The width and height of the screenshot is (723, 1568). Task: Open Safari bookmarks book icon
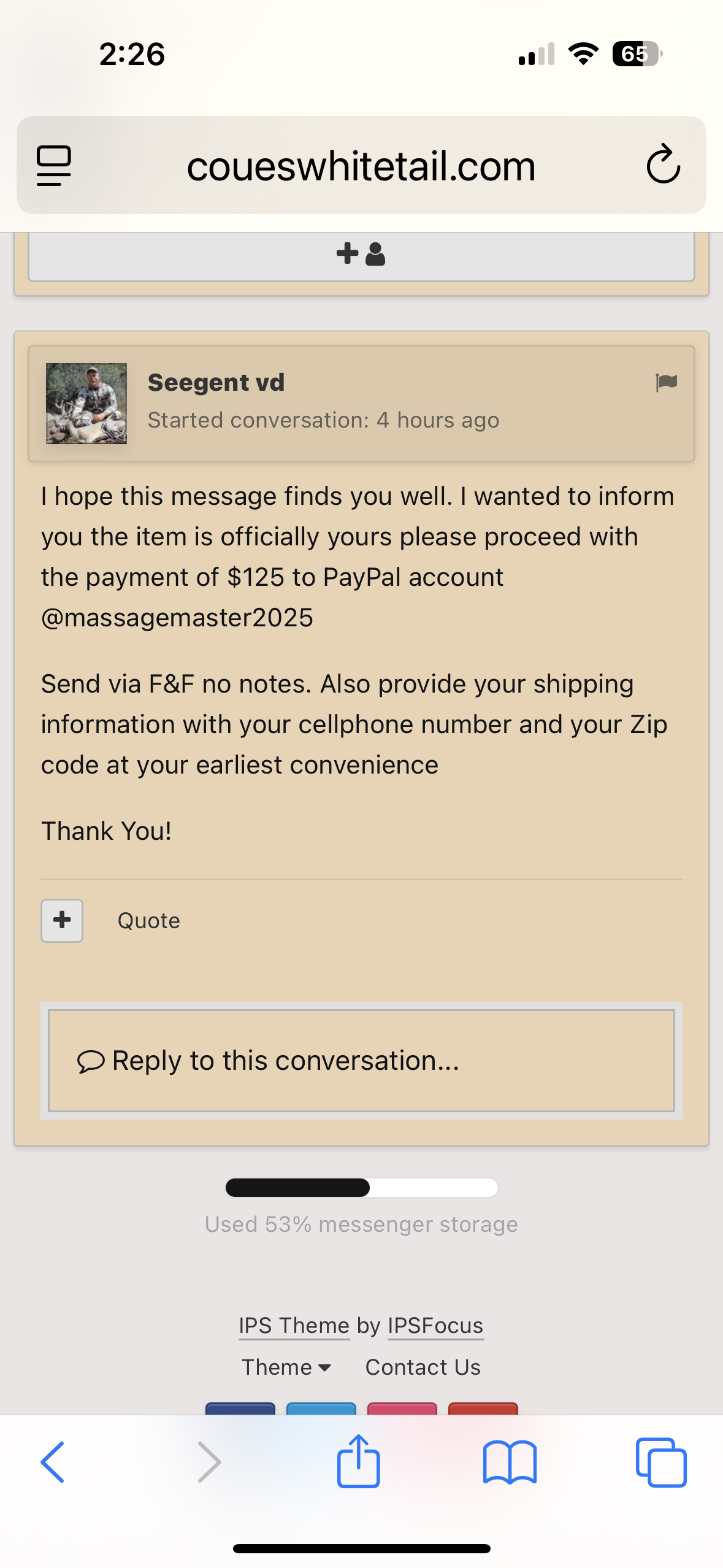[510, 1462]
